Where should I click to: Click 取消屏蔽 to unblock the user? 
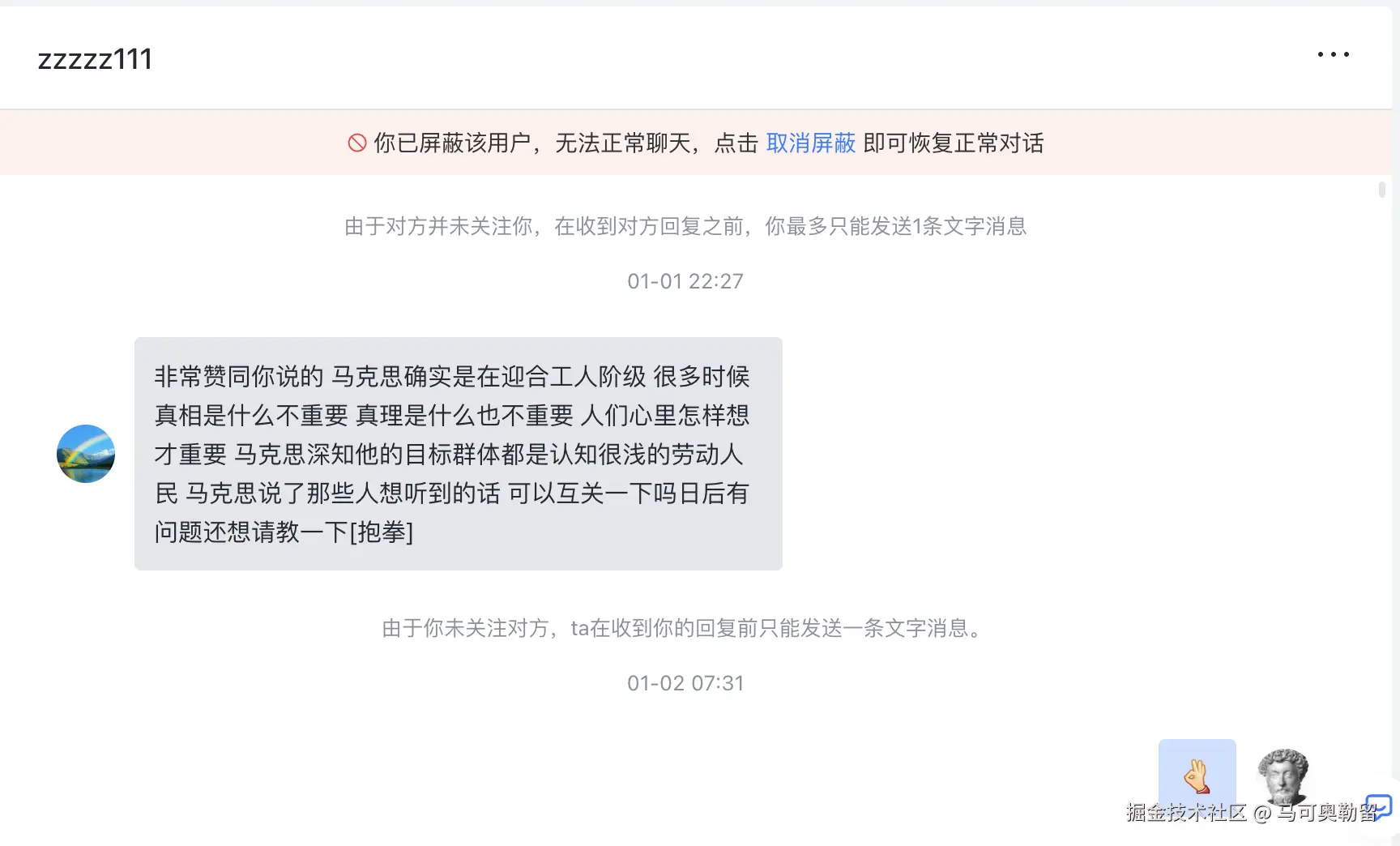click(x=811, y=143)
